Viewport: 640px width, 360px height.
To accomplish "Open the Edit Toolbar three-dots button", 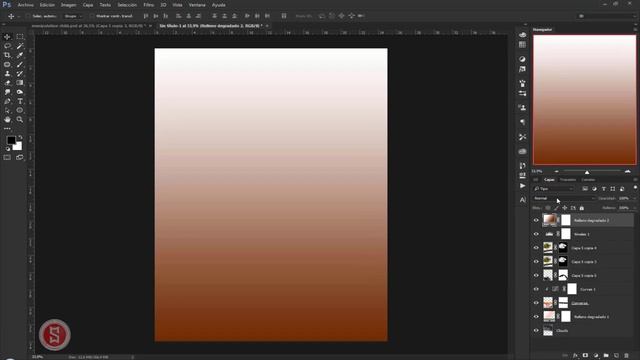I will [x=7, y=129].
